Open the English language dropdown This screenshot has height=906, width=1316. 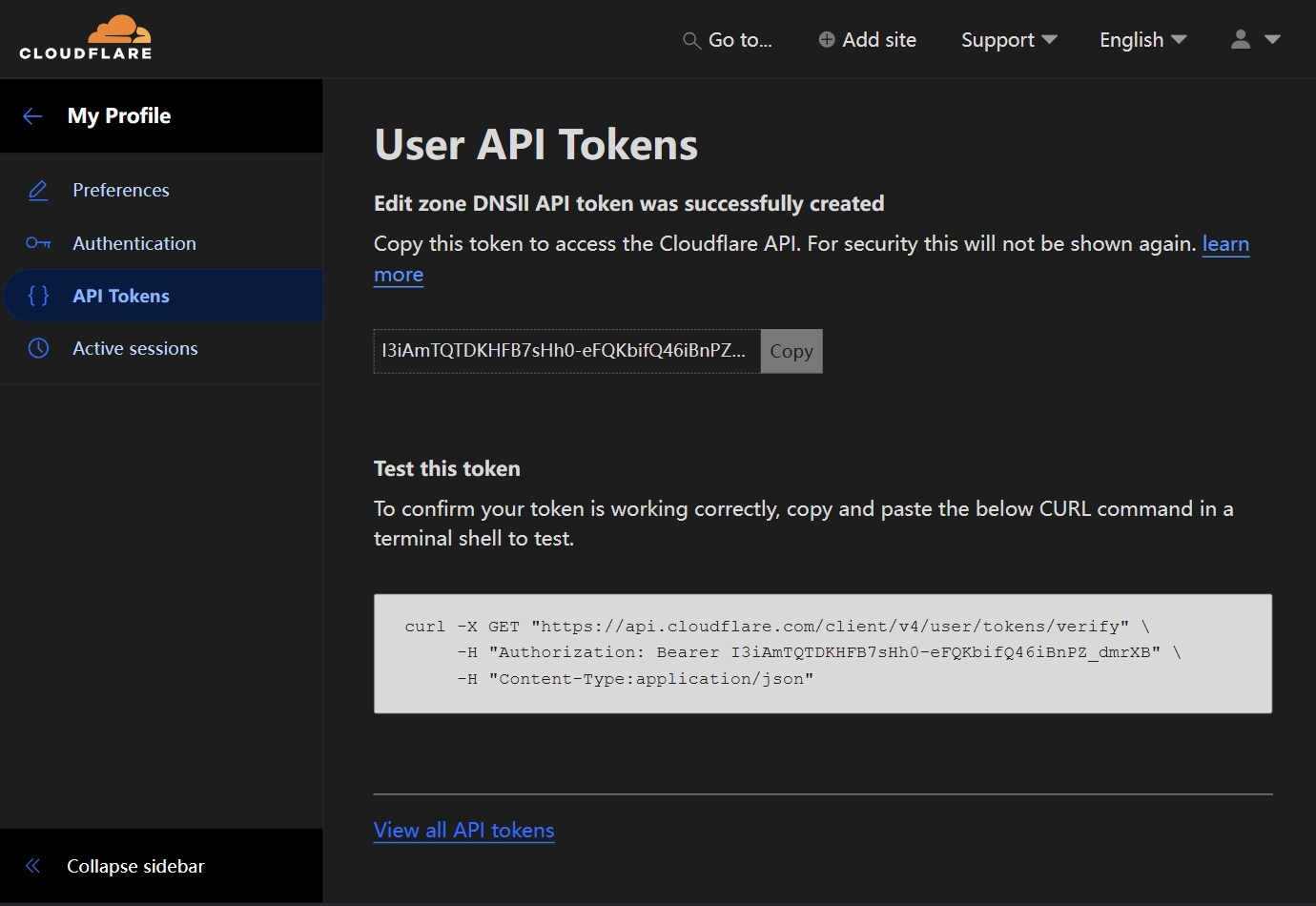(1142, 39)
